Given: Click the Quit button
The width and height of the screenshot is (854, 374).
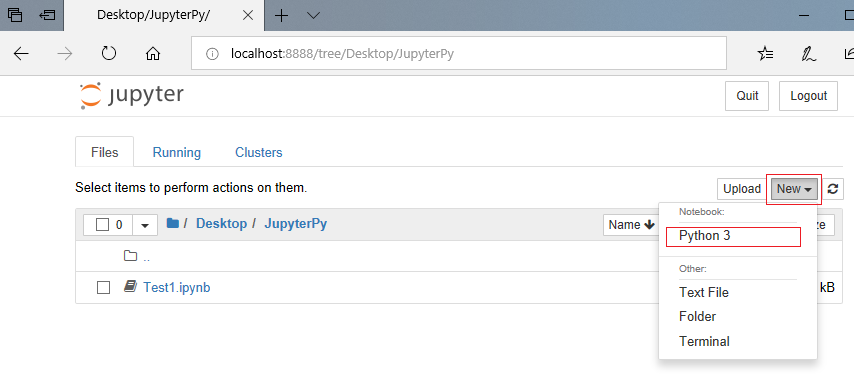Looking at the screenshot, I should pos(747,96).
